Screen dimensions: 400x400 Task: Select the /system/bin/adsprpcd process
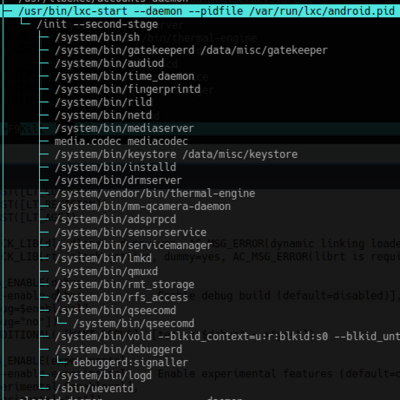[x=115, y=219]
